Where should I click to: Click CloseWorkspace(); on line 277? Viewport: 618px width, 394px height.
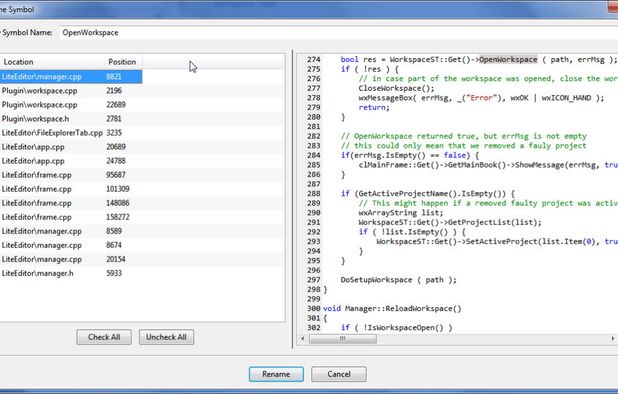396,88
